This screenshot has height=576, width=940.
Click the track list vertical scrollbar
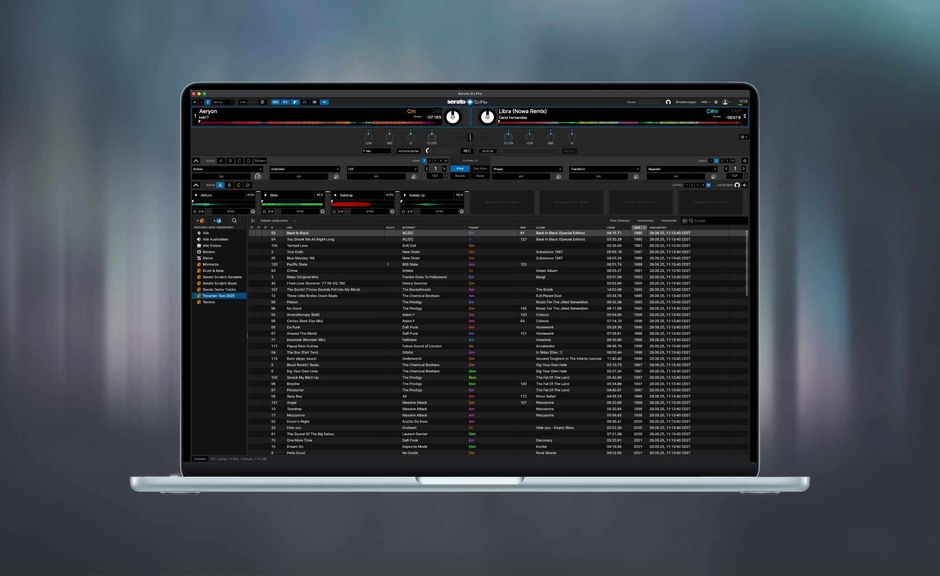[x=746, y=263]
